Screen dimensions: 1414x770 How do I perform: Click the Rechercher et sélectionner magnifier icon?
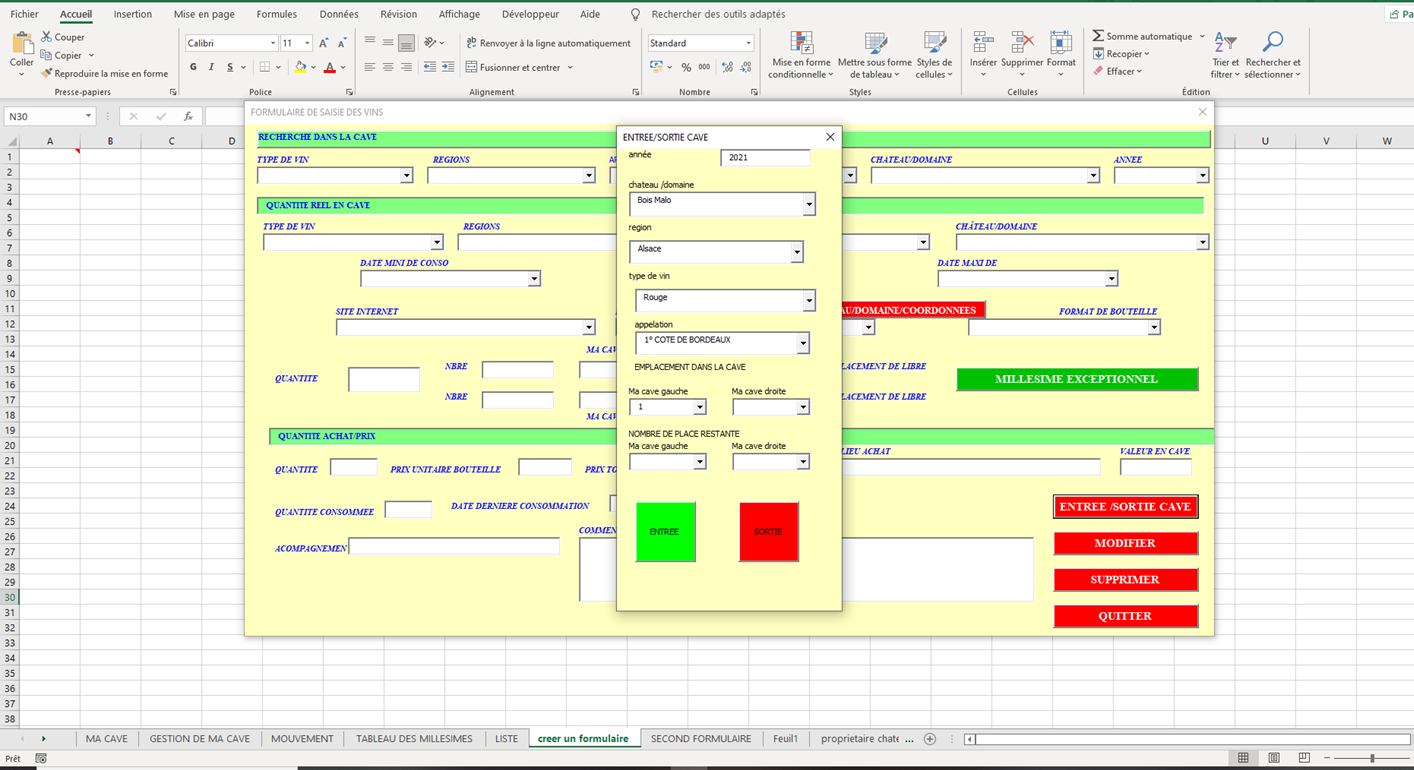[1272, 43]
